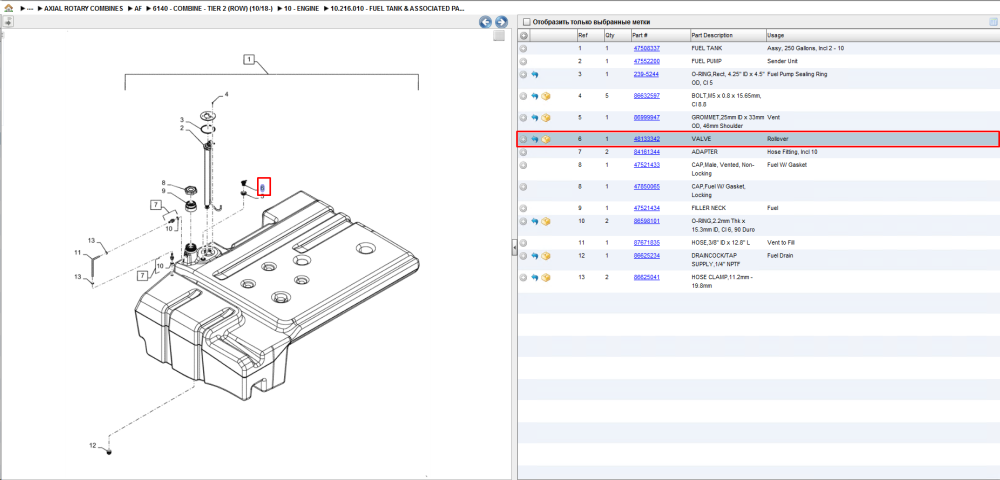Sort by the Part # column header
Screen dimensions: 1000x480
[659, 36]
